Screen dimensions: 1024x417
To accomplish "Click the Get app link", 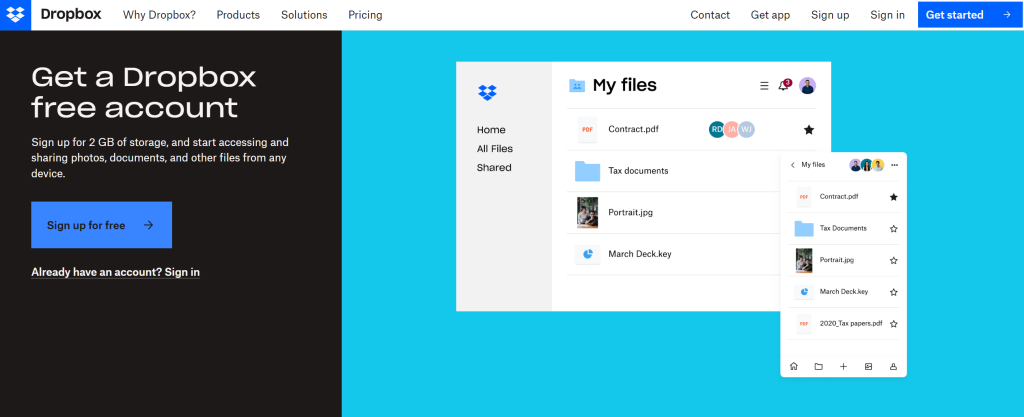I will (x=770, y=15).
